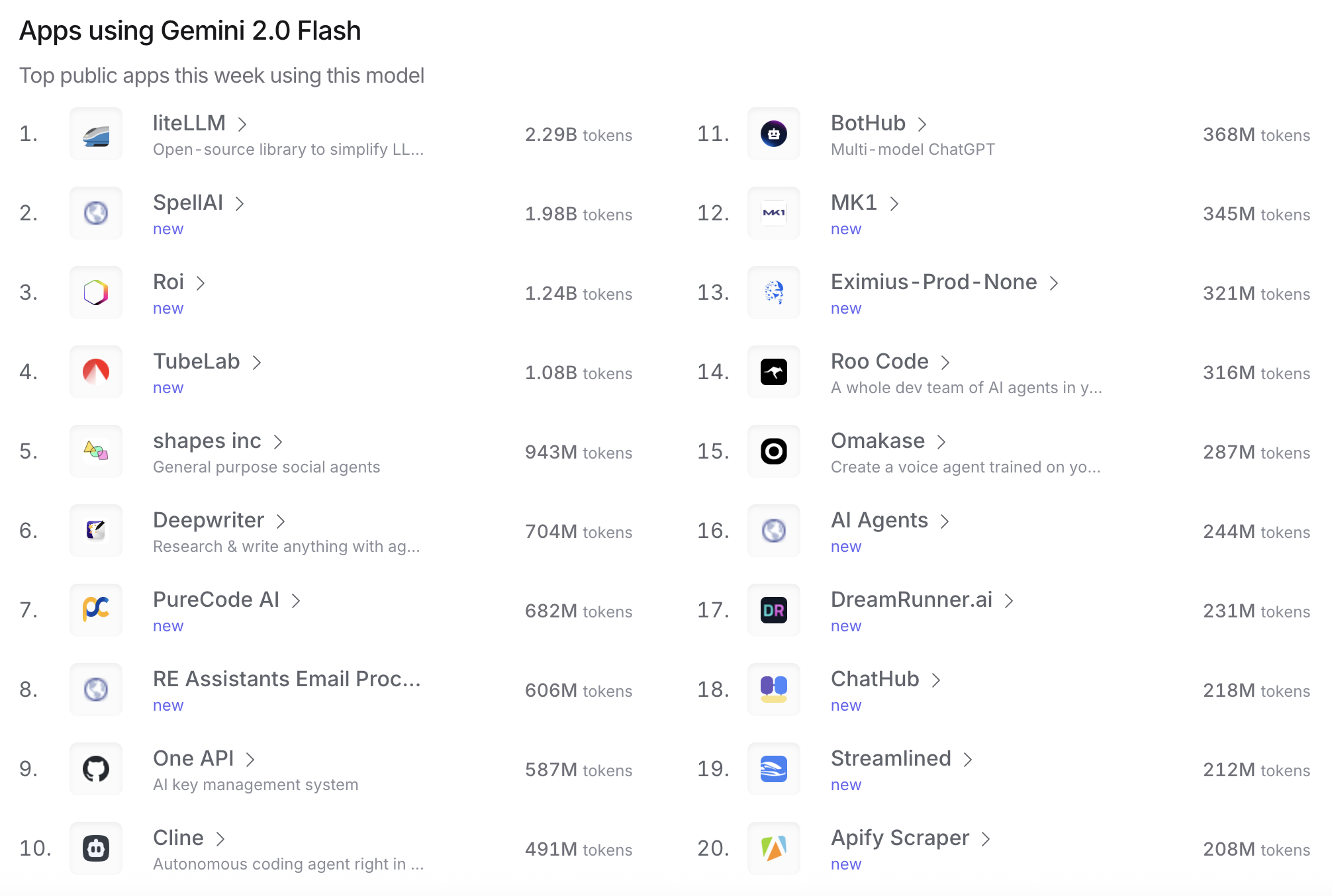Click the BotHub robot logo icon
The height and width of the screenshot is (896, 1332).
(773, 134)
